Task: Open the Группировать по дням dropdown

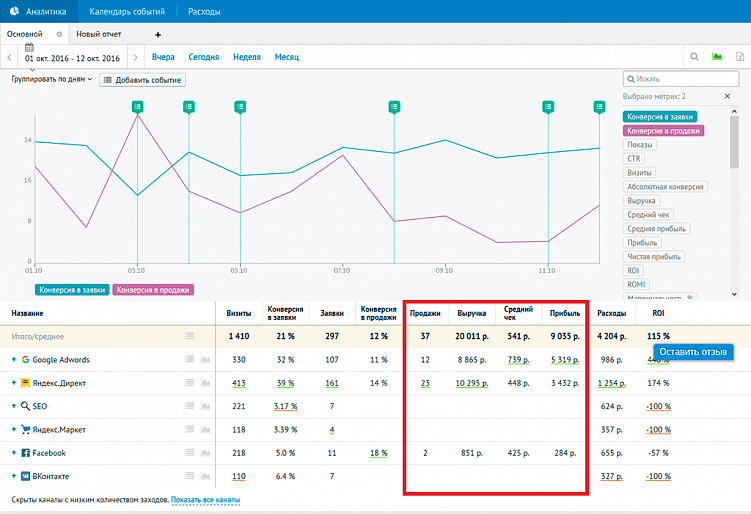Action: [x=52, y=79]
